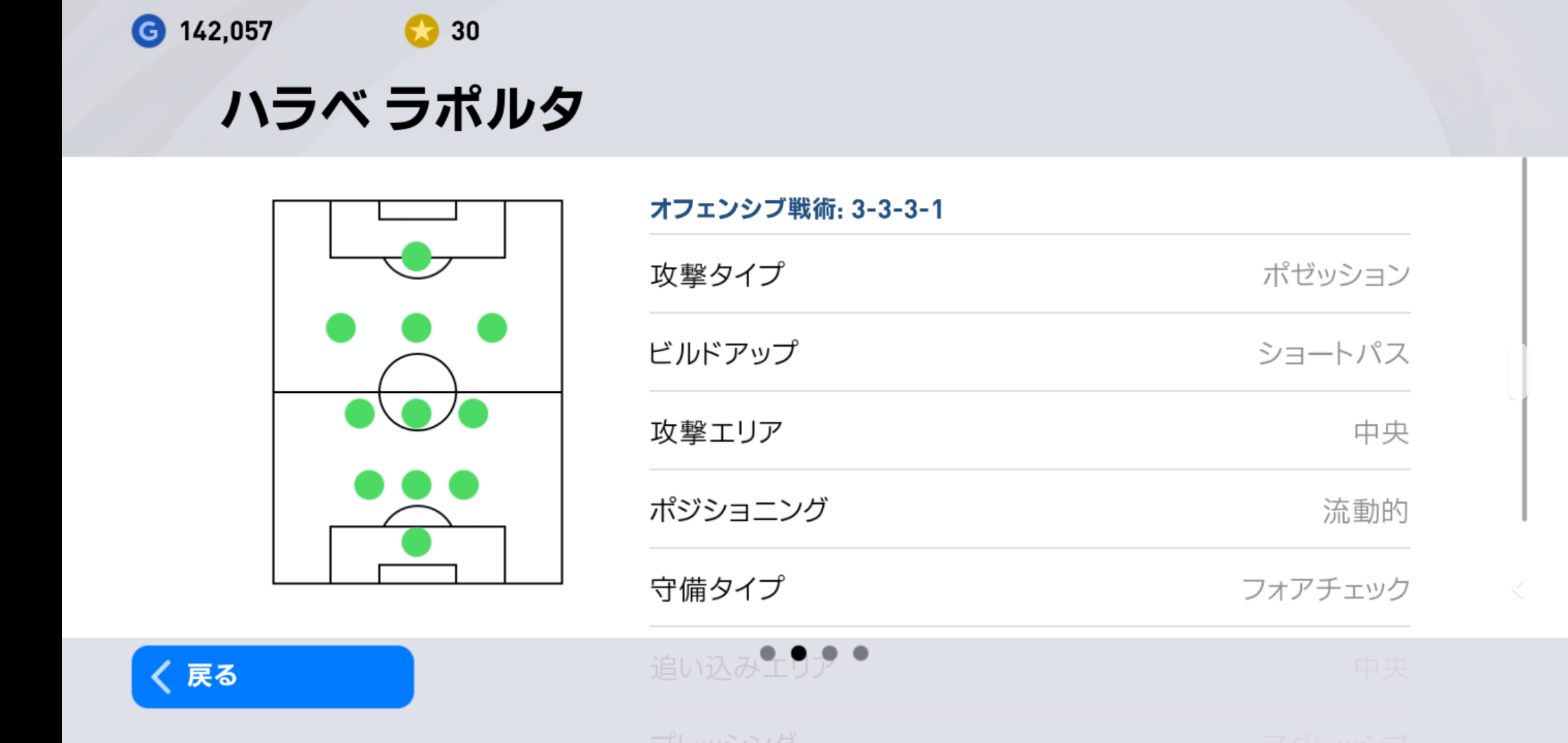Select the middle dot of the back three

(416, 485)
